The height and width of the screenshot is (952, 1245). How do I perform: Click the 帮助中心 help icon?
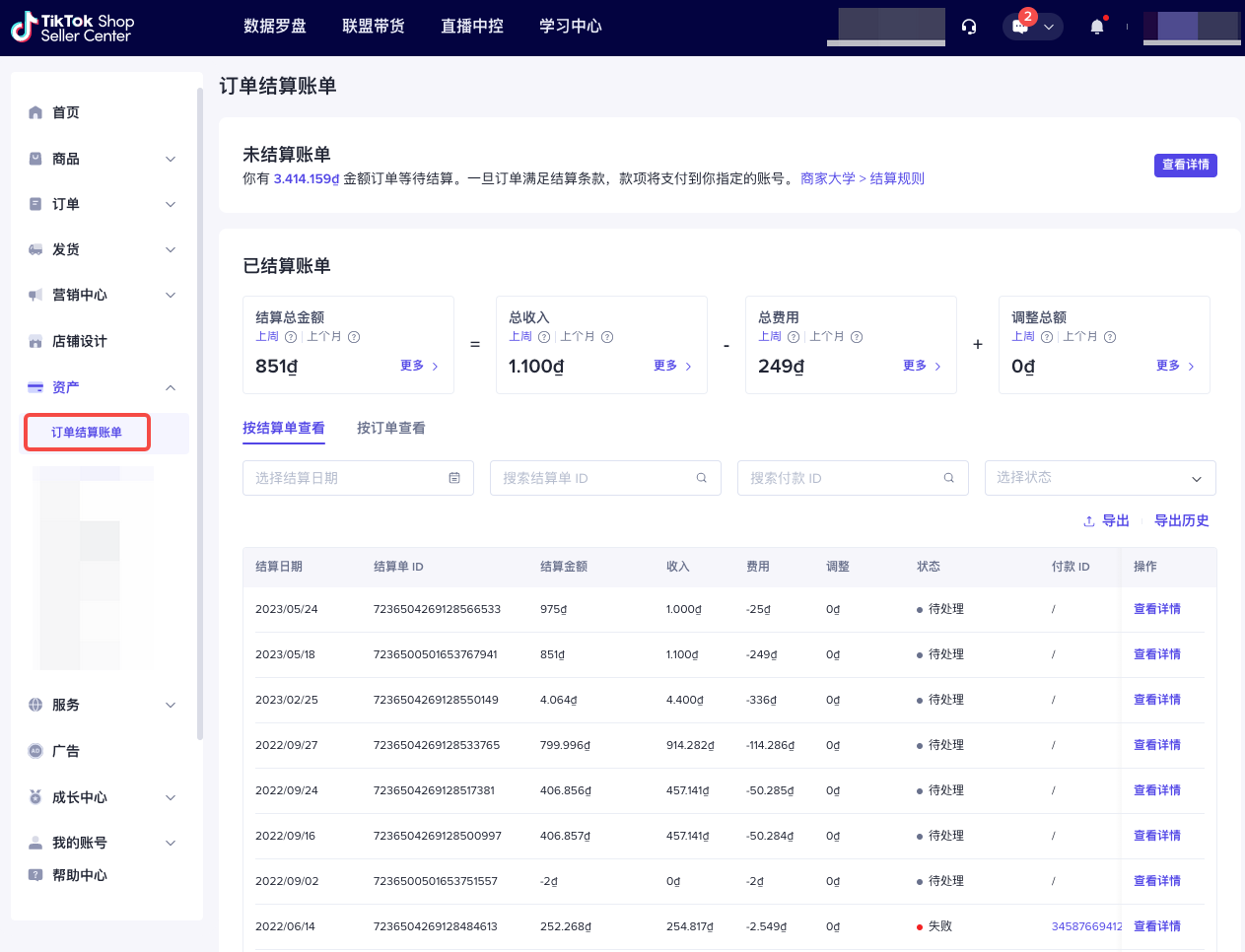[x=34, y=874]
